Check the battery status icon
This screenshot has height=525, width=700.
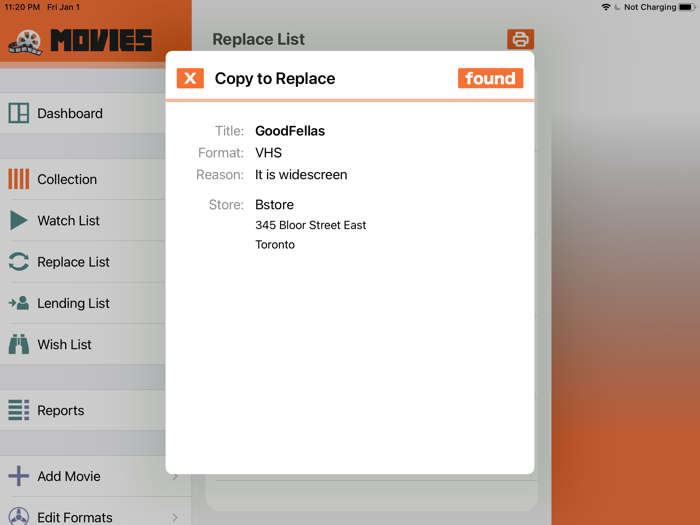tap(687, 7)
